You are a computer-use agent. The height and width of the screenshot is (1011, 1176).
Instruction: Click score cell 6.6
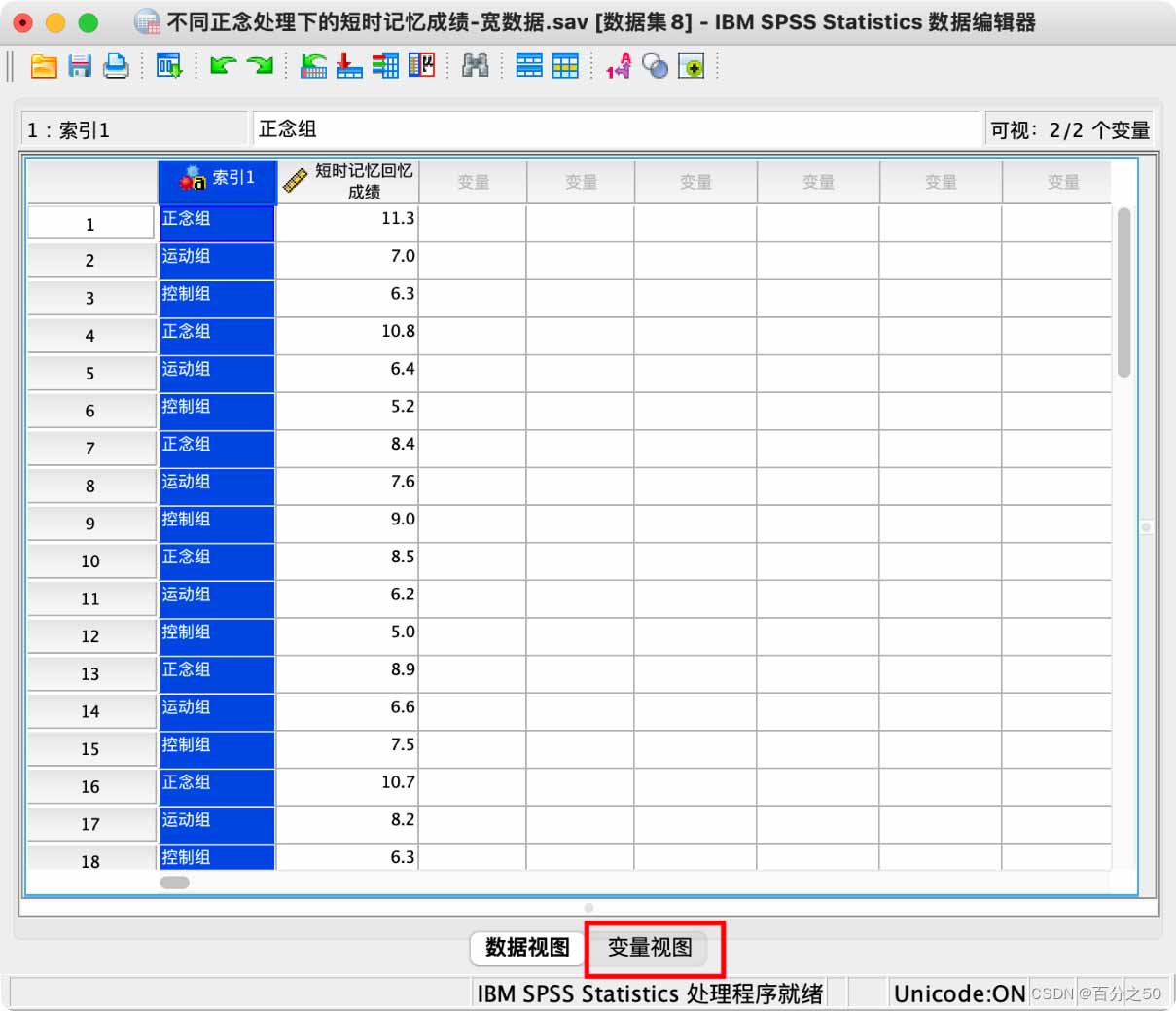[347, 710]
